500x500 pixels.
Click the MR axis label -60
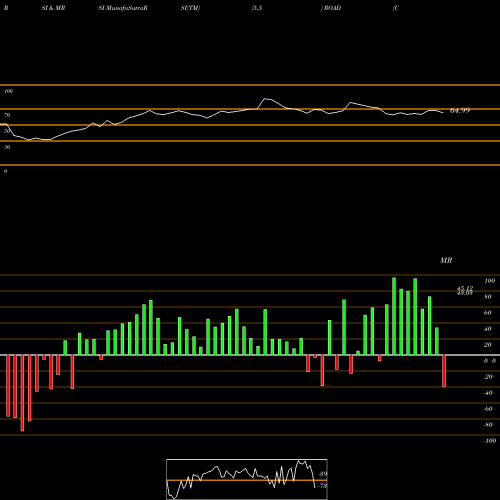click(x=488, y=409)
